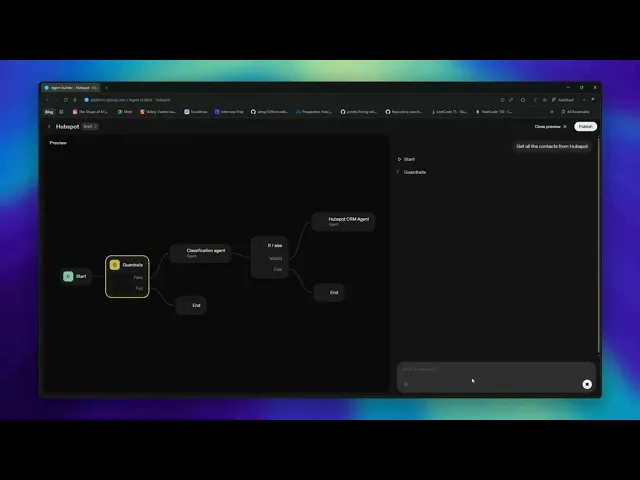
Task: Go back using arrow beside Hubspot title
Action: pos(49,127)
